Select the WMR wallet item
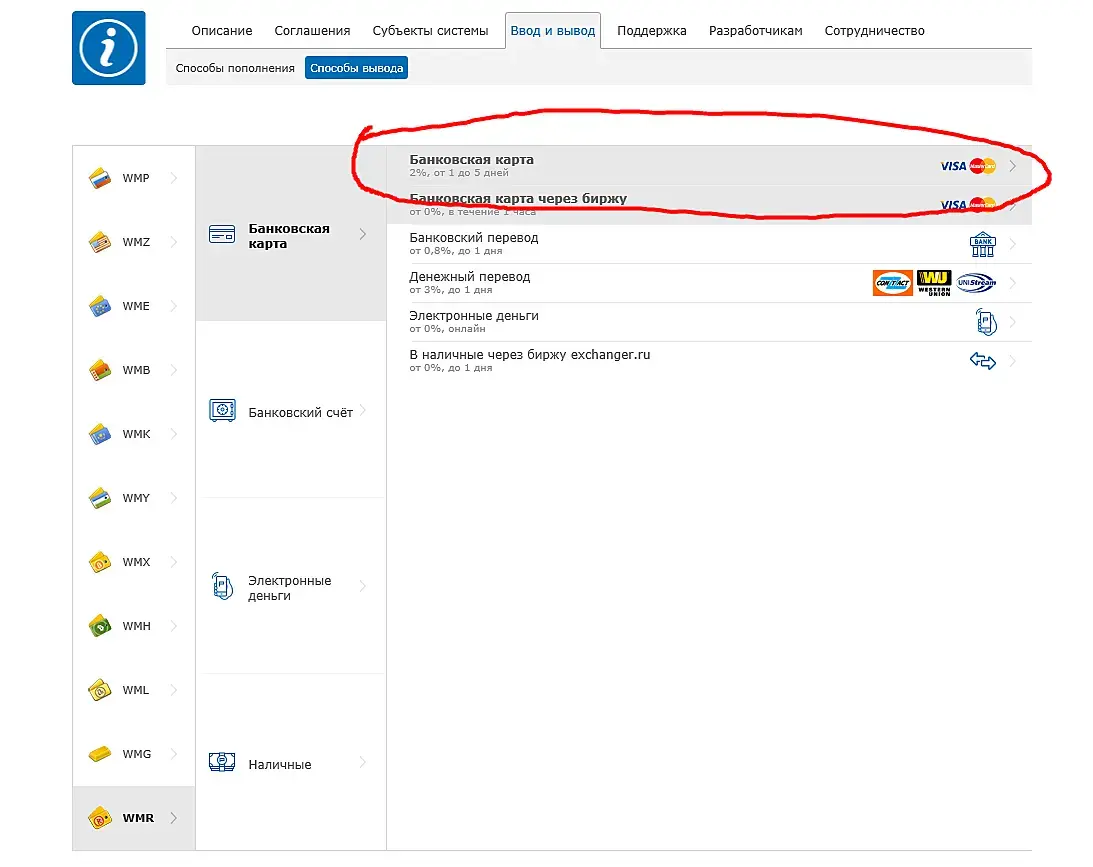The image size is (1093, 867). pyautogui.click(x=134, y=818)
